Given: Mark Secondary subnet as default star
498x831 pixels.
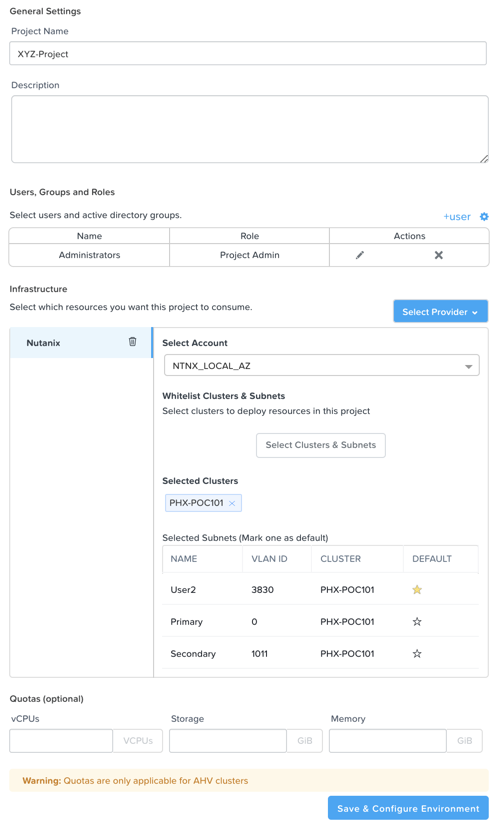Looking at the screenshot, I should pyautogui.click(x=417, y=653).
